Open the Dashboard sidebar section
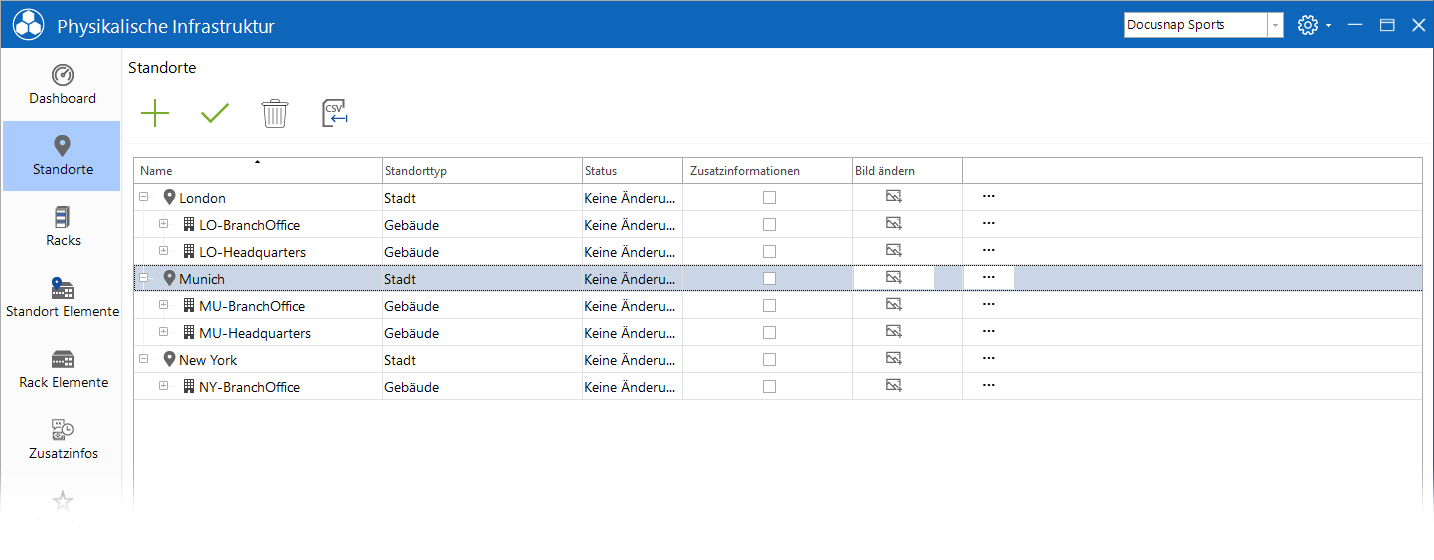Image resolution: width=1434 pixels, height=560 pixels. pyautogui.click(x=62, y=85)
